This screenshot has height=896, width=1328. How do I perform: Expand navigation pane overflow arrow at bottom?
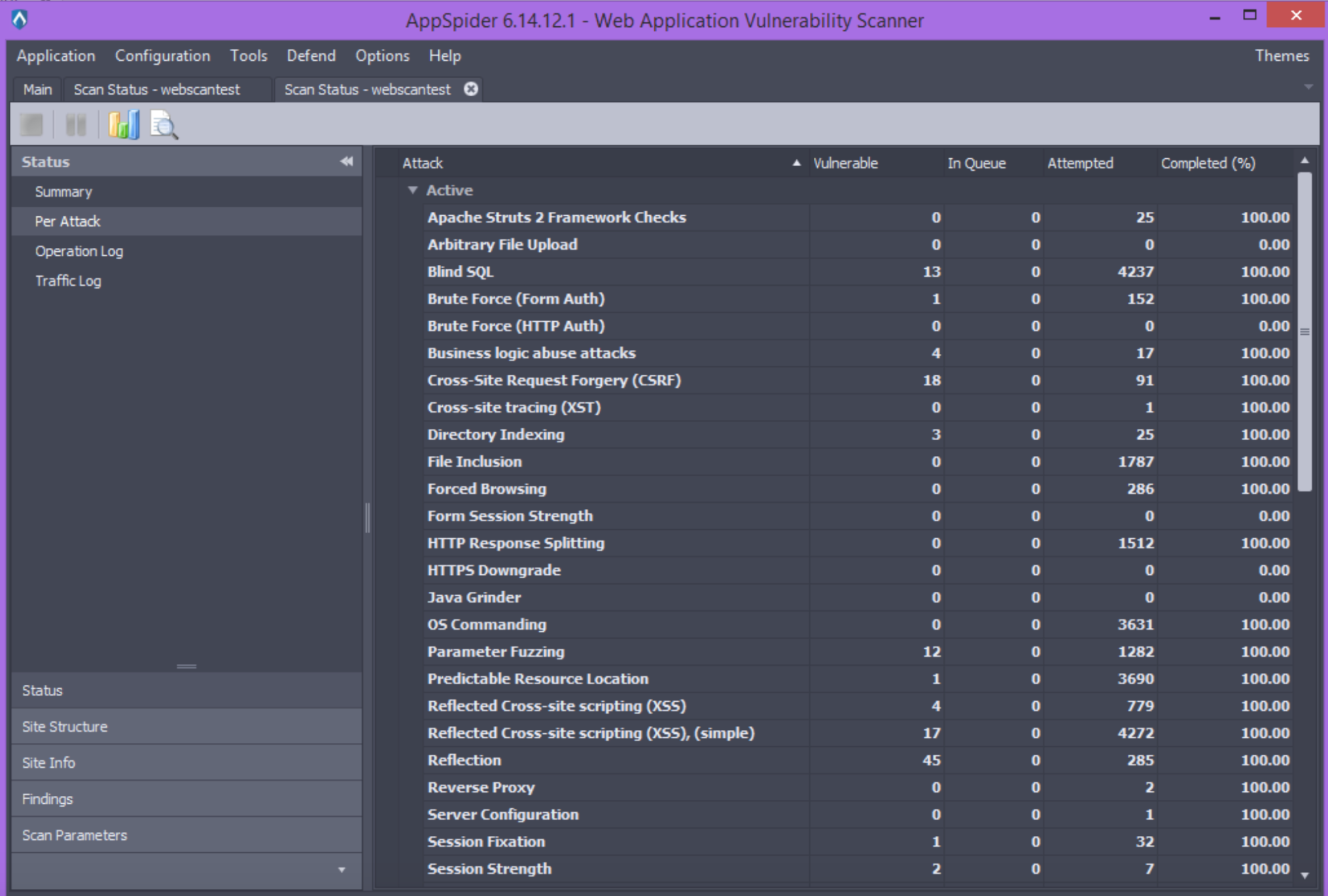tap(341, 870)
